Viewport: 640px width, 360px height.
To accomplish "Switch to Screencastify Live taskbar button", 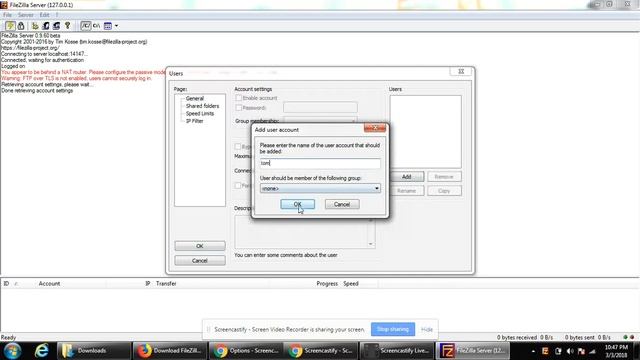I will 397,351.
